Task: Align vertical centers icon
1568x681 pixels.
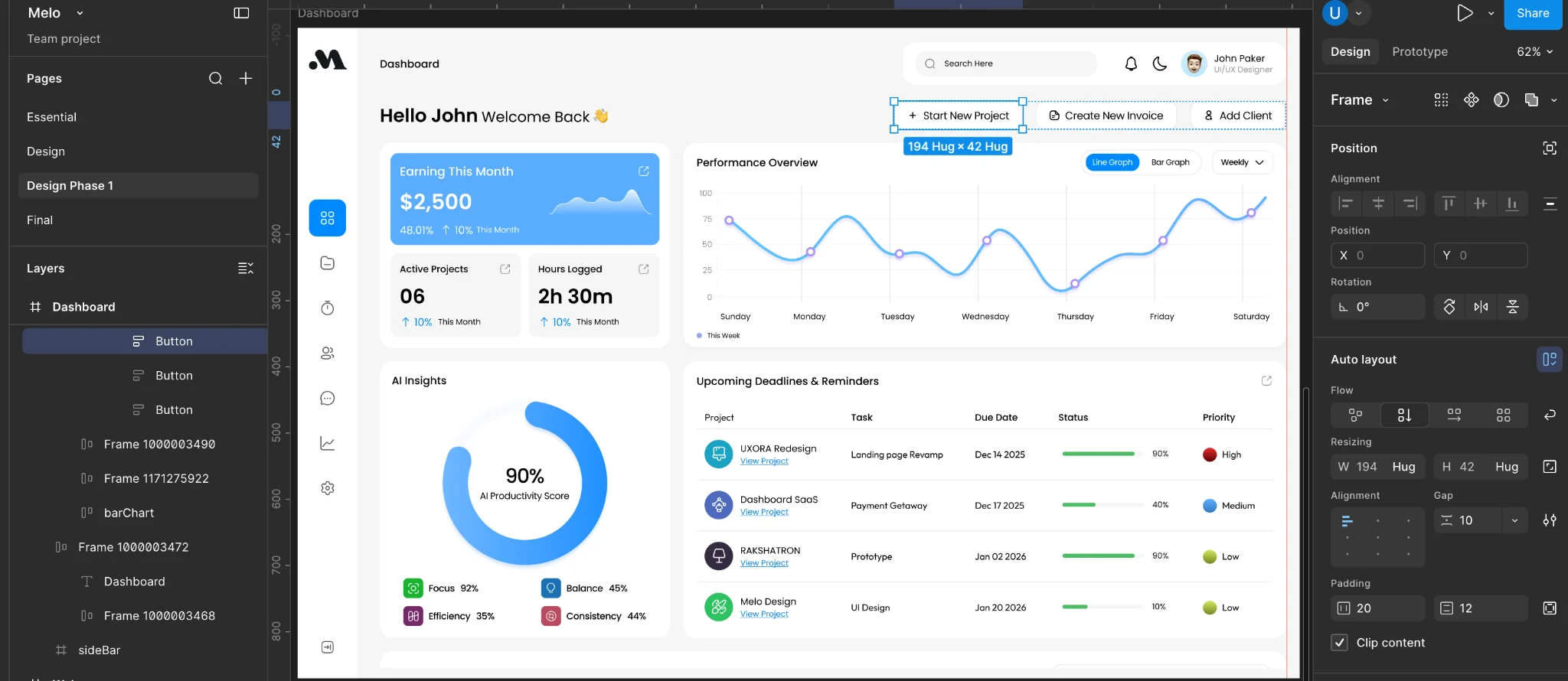Action: pyautogui.click(x=1481, y=204)
